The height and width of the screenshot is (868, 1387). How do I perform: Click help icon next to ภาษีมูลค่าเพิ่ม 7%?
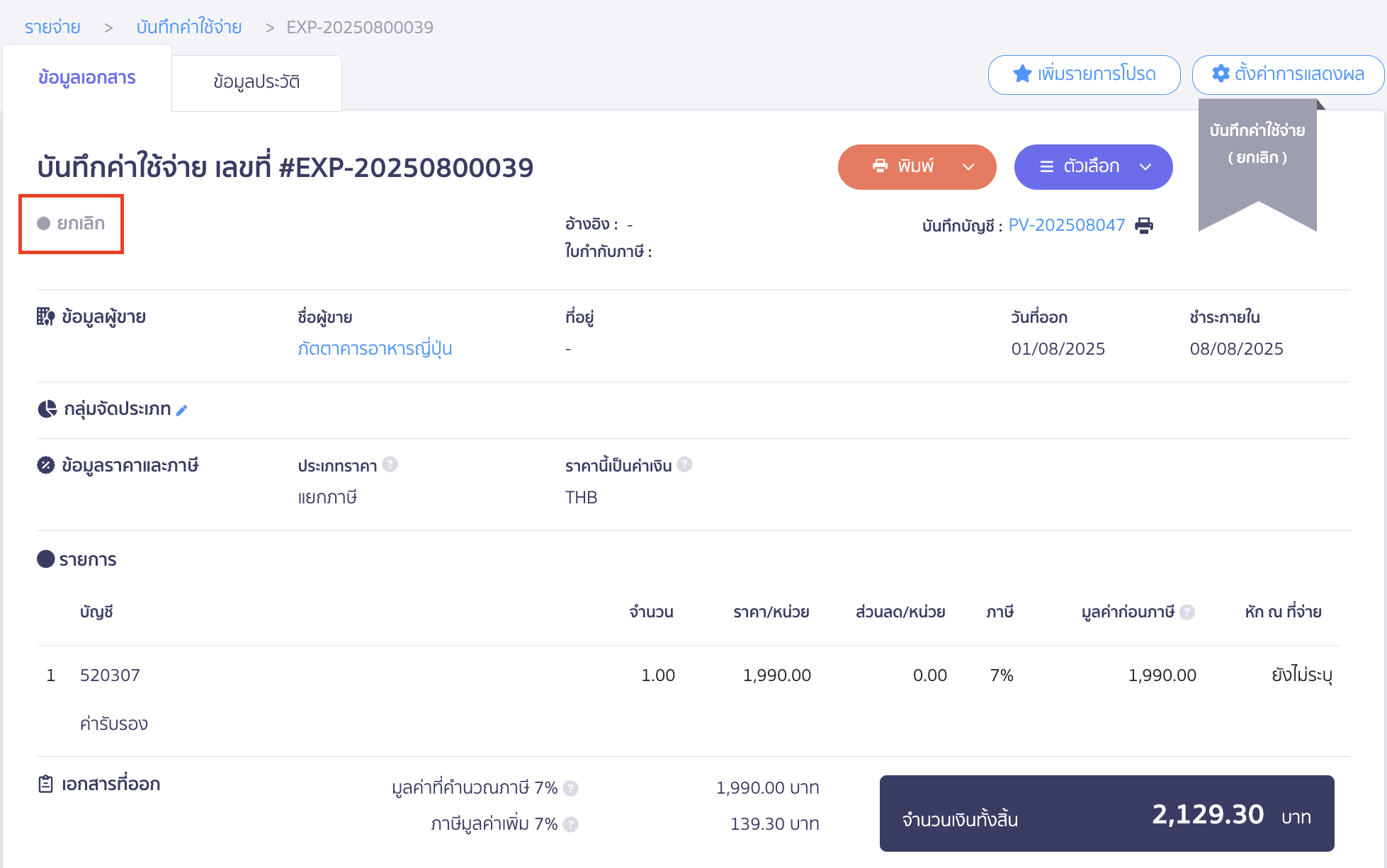[x=571, y=824]
